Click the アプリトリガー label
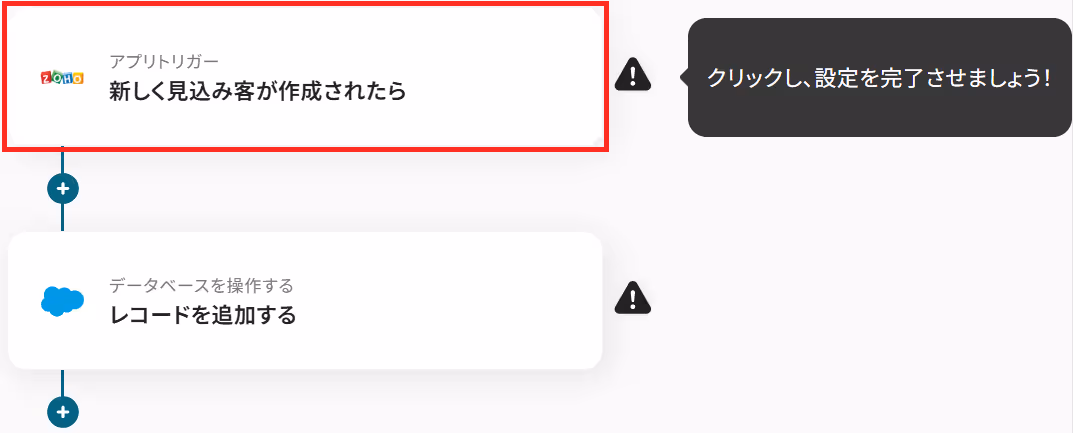The width and height of the screenshot is (1073, 433). coord(164,62)
